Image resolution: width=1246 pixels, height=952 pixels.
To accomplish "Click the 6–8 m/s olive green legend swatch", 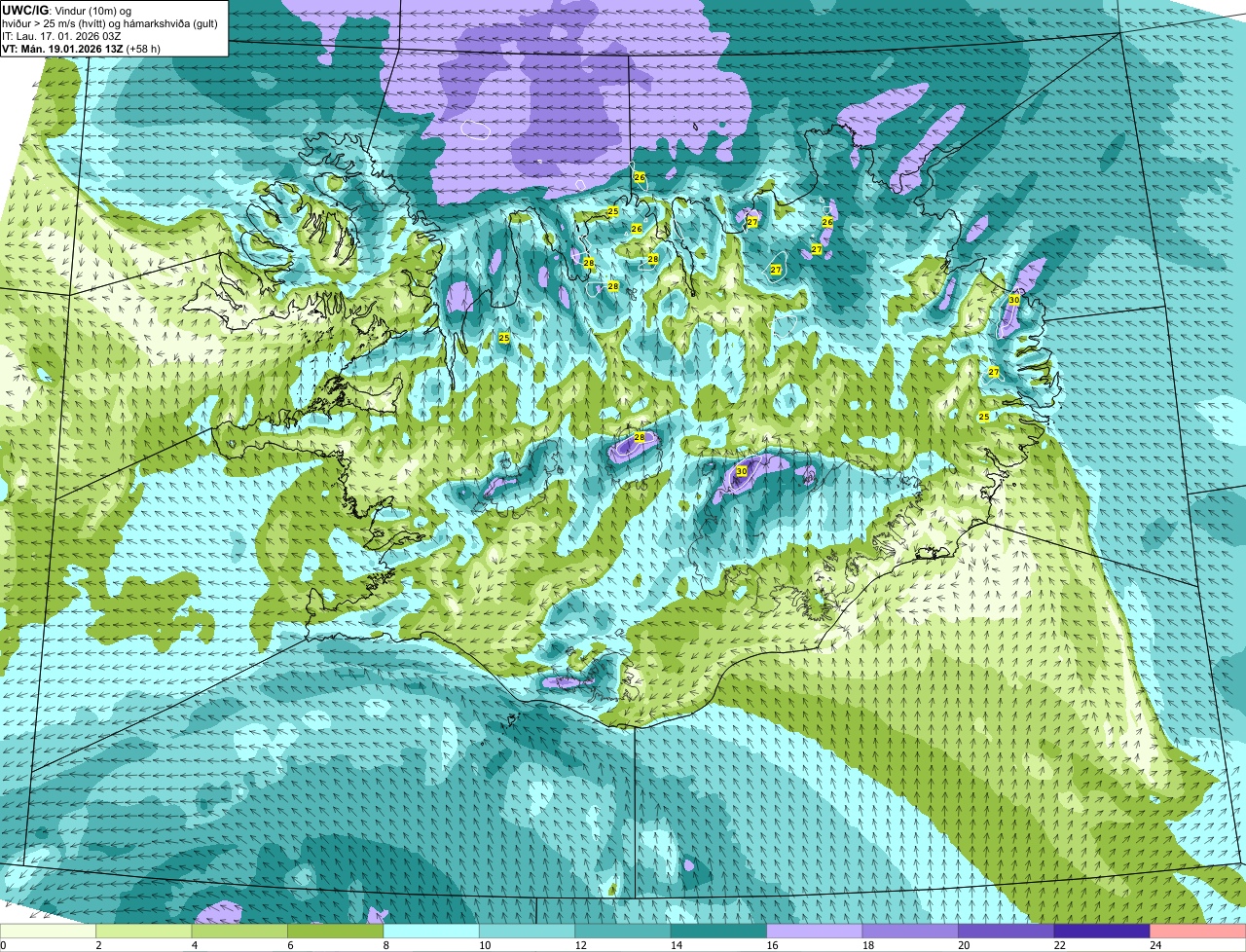I will coord(336,932).
